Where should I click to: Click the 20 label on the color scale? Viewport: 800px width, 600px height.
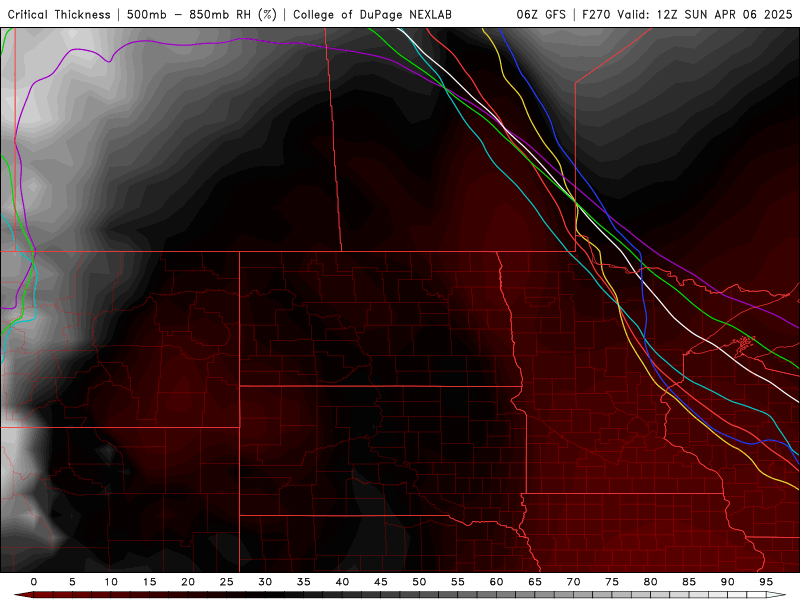pyautogui.click(x=188, y=582)
